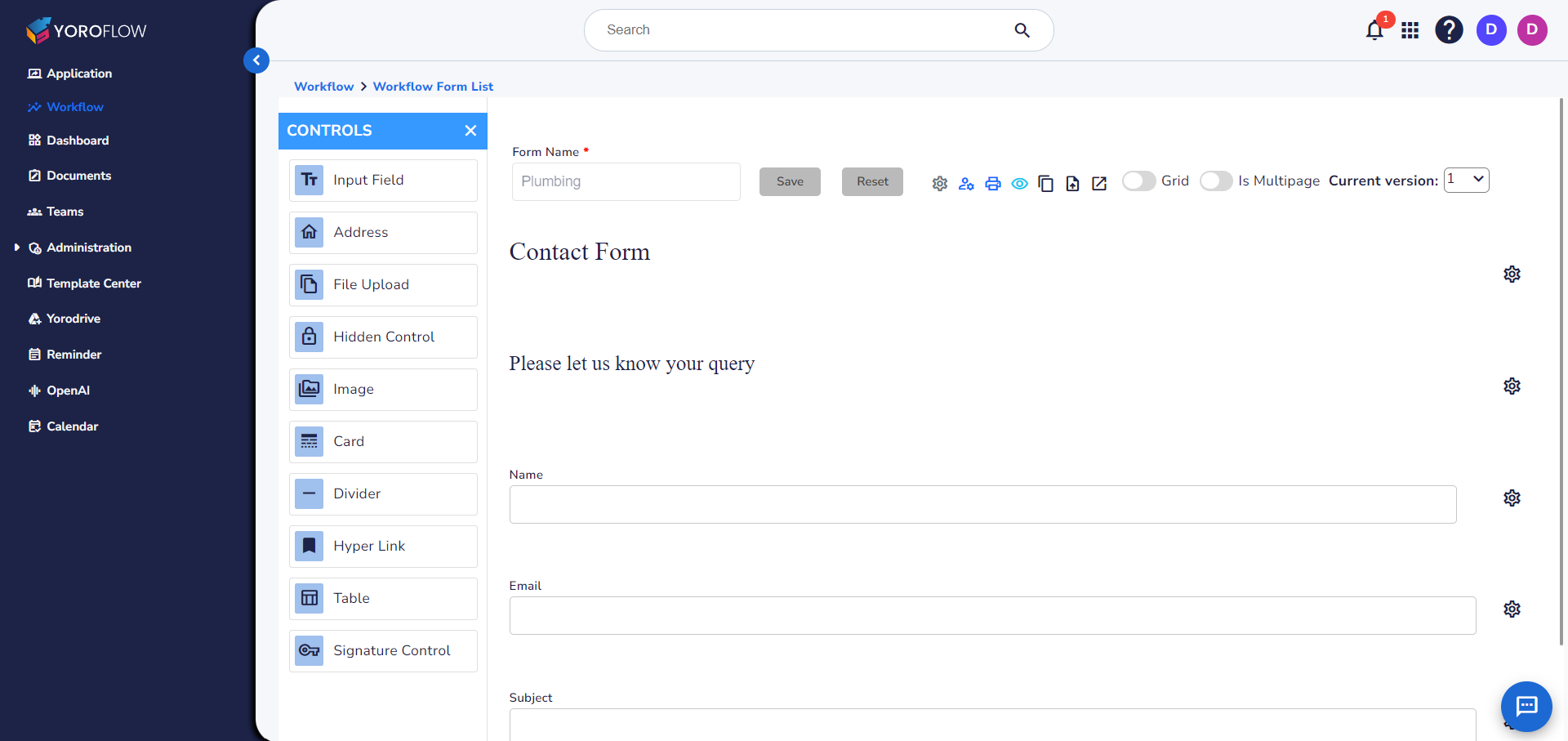Open the Current version dropdown

(x=1466, y=179)
